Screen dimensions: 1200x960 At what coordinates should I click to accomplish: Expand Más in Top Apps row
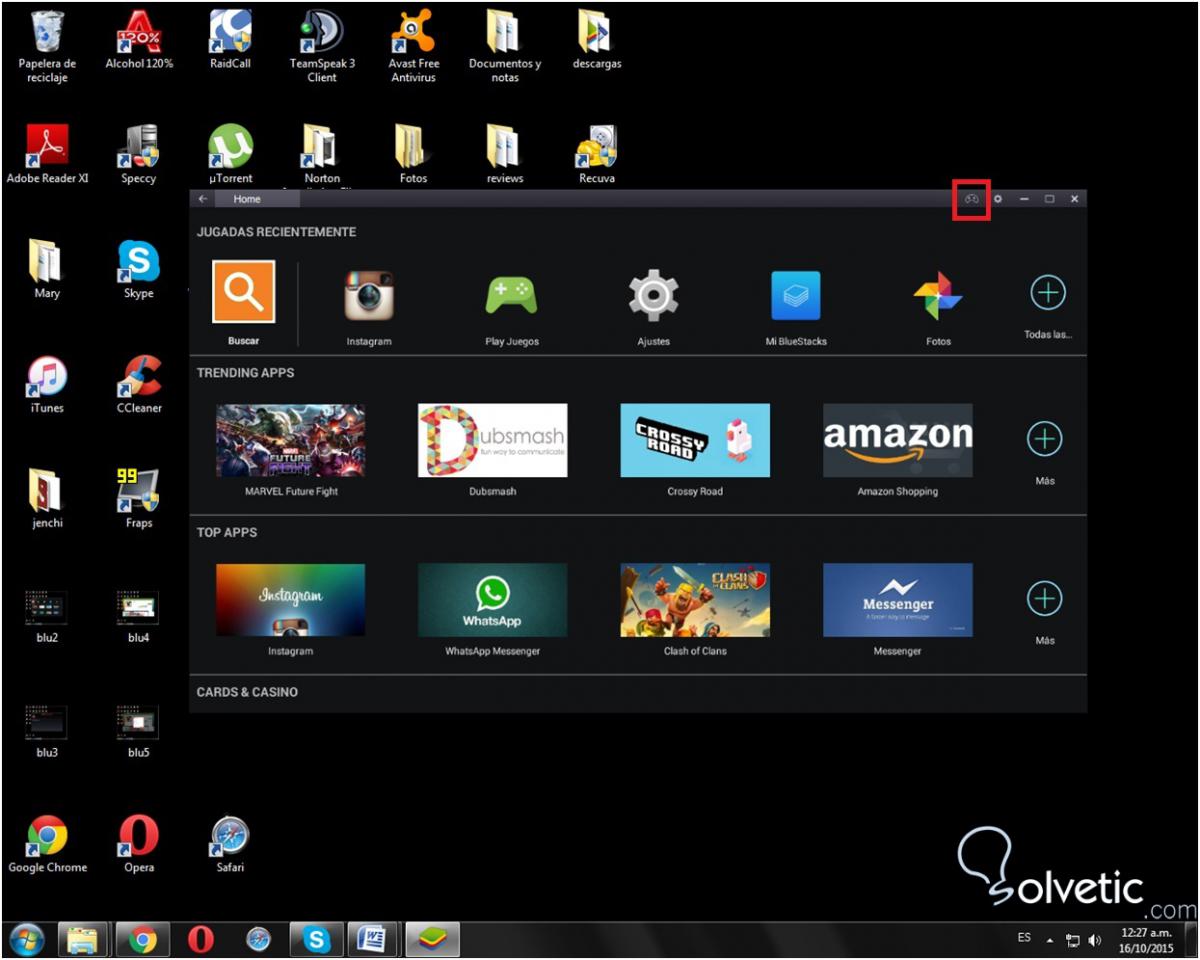(1044, 598)
